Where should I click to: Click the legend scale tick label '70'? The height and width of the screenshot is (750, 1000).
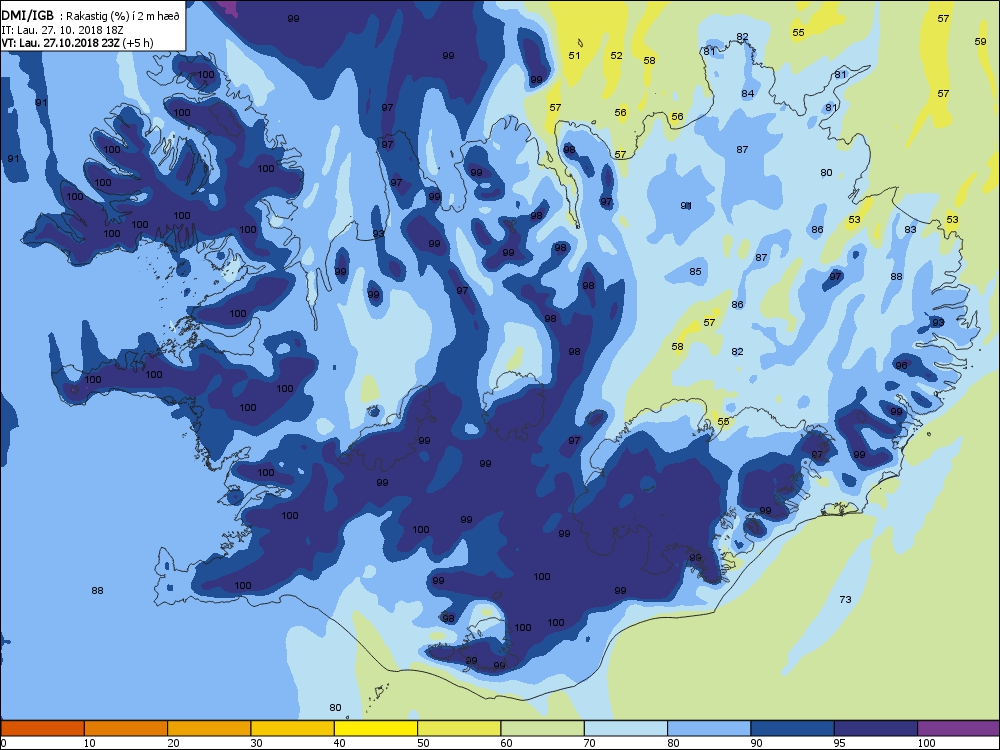[x=590, y=743]
